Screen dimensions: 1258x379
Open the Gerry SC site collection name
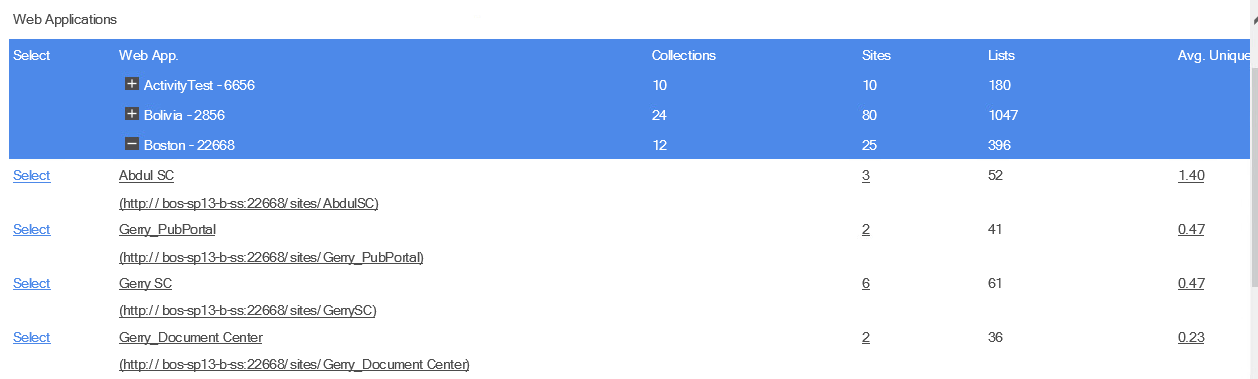coord(145,284)
